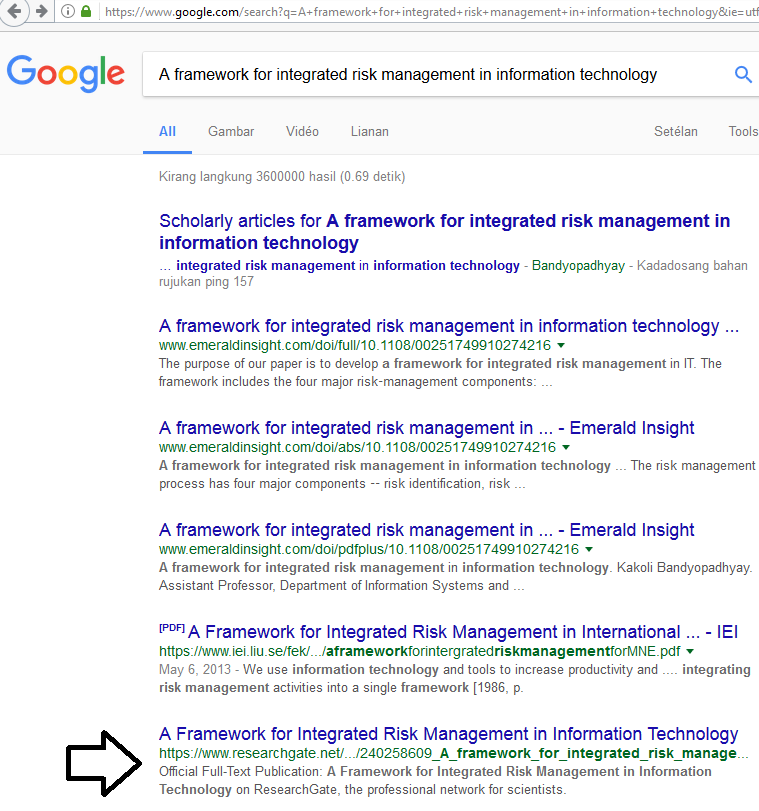Open the Emerald Insight doi/abs result title

(x=426, y=428)
